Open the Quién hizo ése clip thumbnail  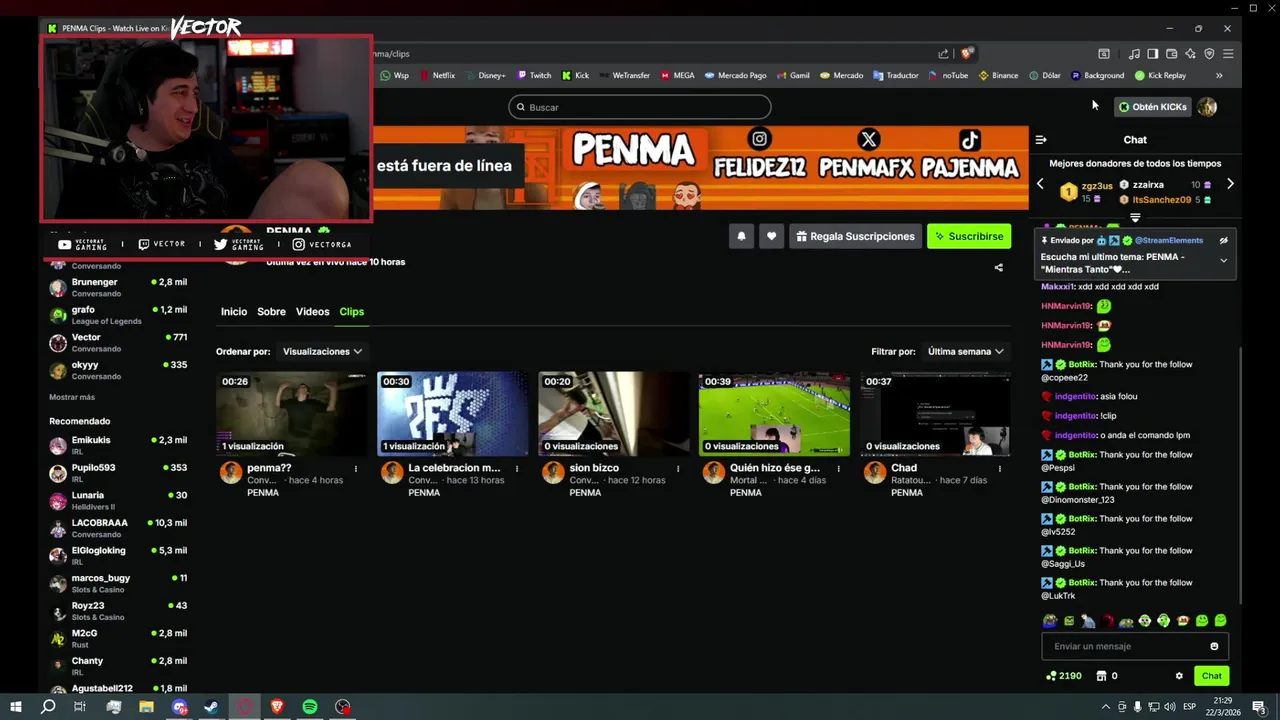(774, 414)
